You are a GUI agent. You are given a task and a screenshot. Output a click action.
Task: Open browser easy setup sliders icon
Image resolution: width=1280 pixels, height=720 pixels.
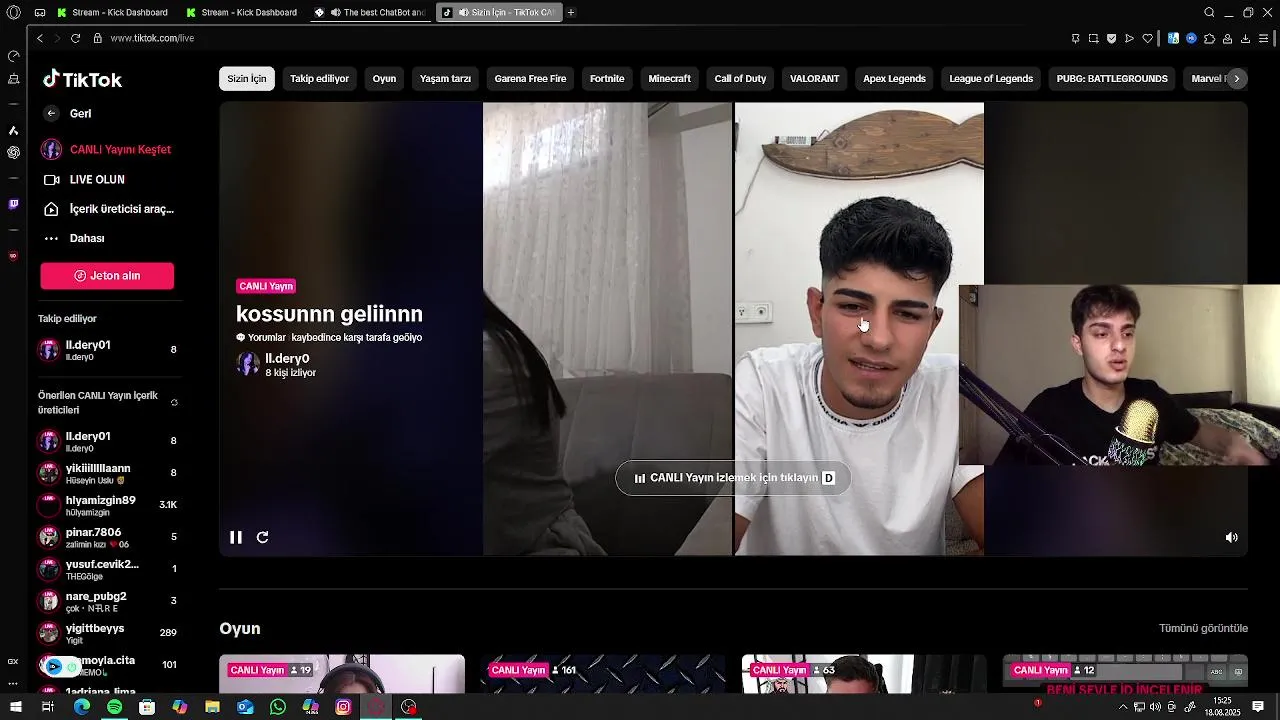click(x=1264, y=38)
